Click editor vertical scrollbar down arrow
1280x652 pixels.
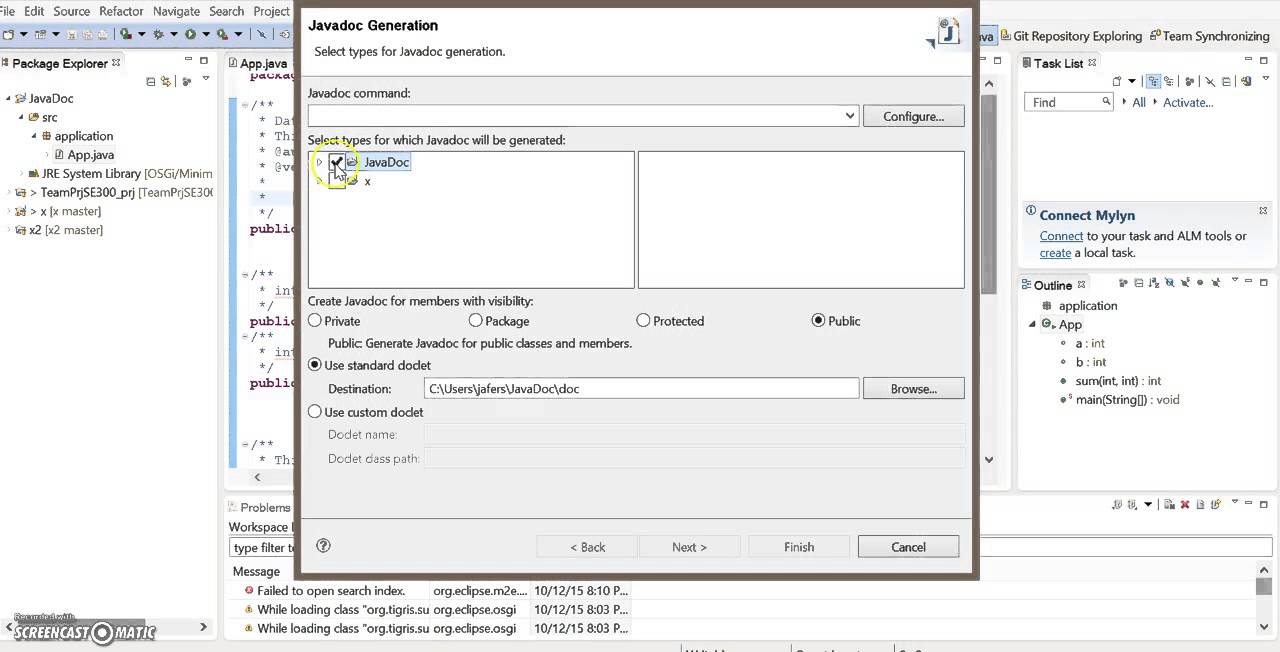[989, 460]
